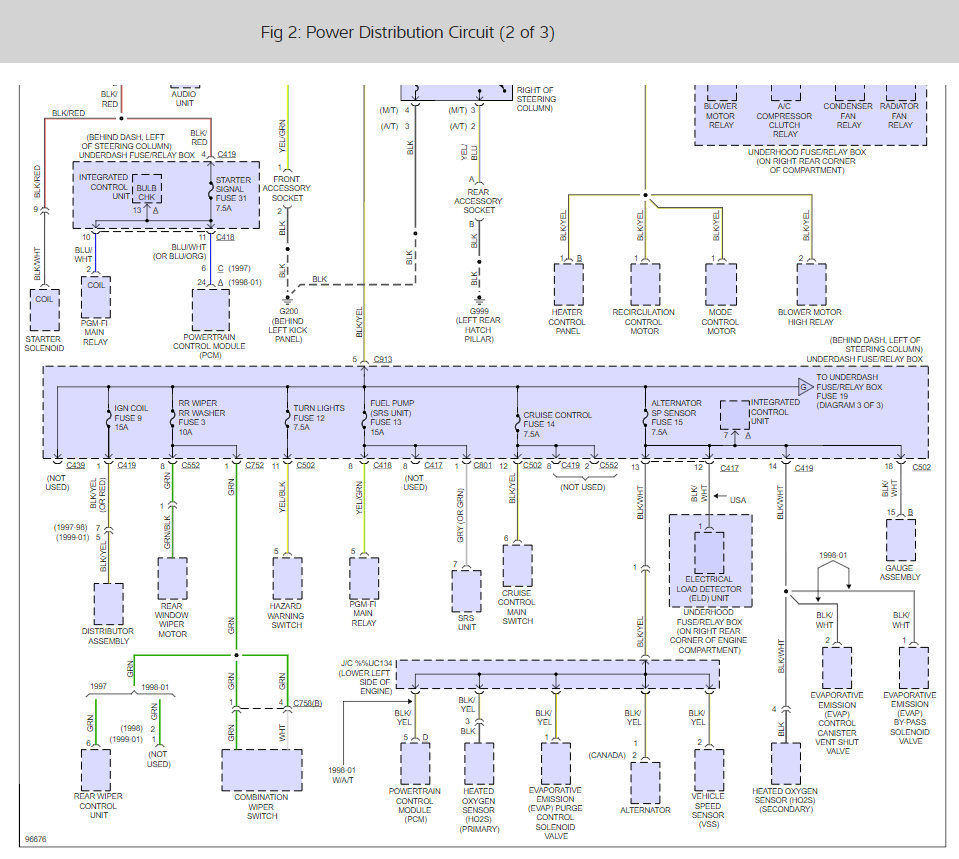Click the G200 ground label
This screenshot has width=959, height=859.
(288, 325)
